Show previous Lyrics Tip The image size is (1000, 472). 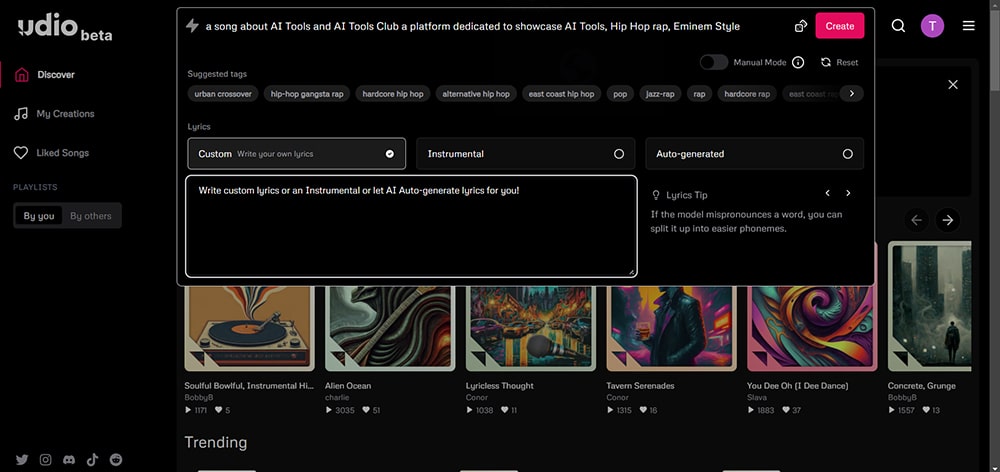click(827, 193)
